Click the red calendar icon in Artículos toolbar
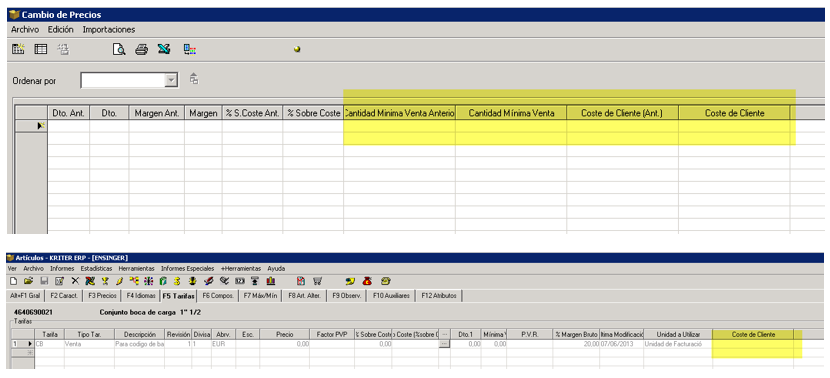Viewport: 830px width, 378px height. pyautogui.click(x=301, y=281)
